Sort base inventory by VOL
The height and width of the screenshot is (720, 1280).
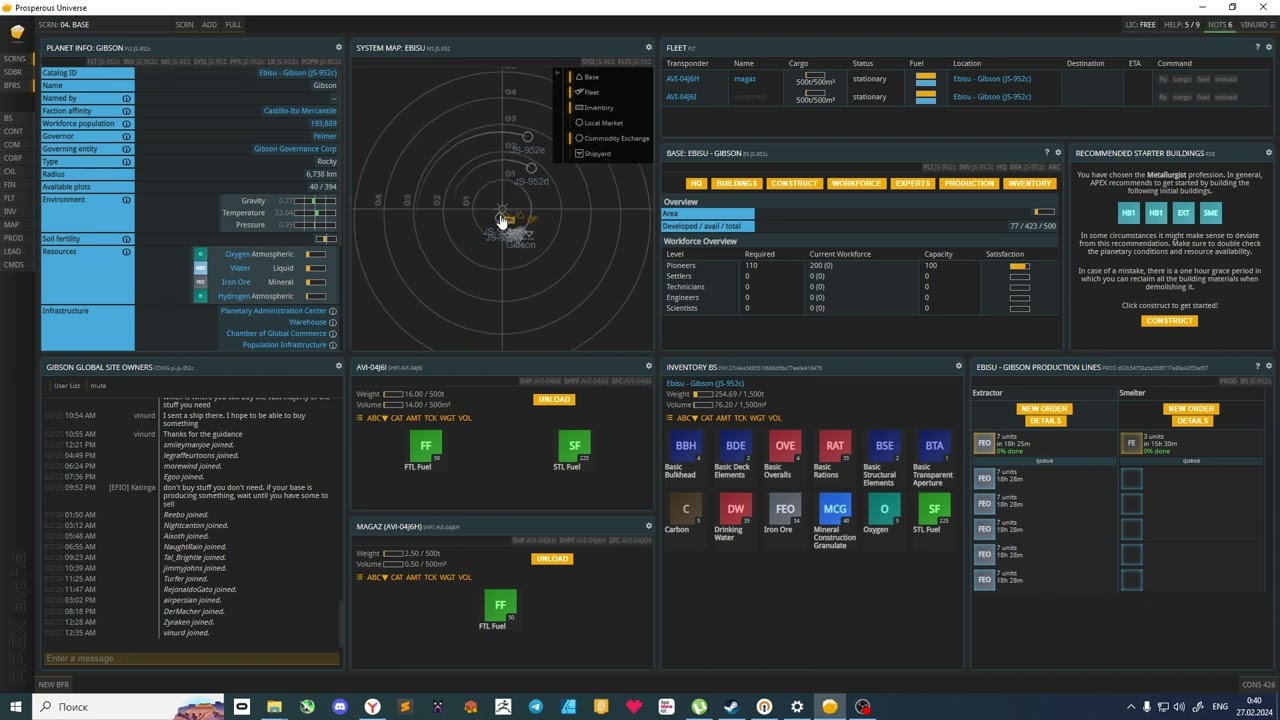click(775, 418)
